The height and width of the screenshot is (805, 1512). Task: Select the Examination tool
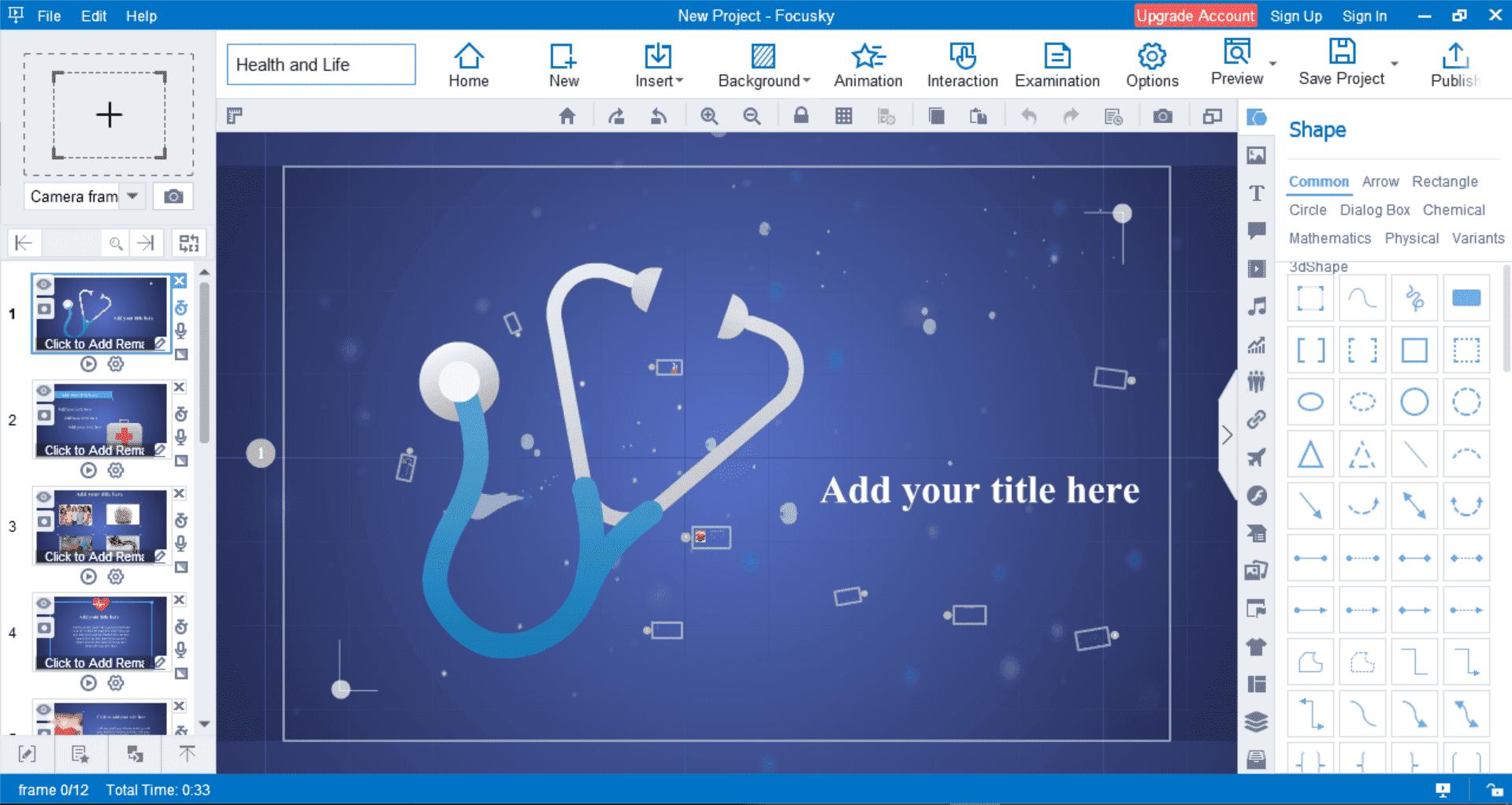[1057, 63]
